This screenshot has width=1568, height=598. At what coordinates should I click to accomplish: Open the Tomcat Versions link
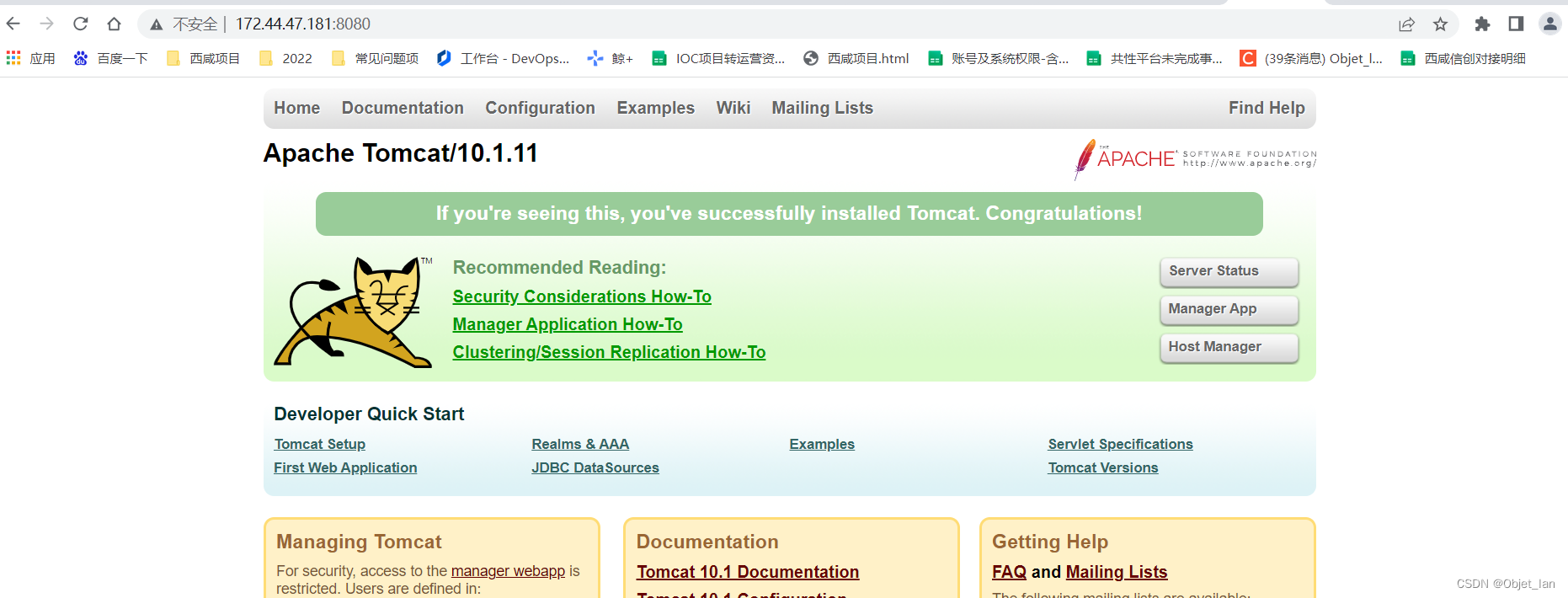(1103, 467)
